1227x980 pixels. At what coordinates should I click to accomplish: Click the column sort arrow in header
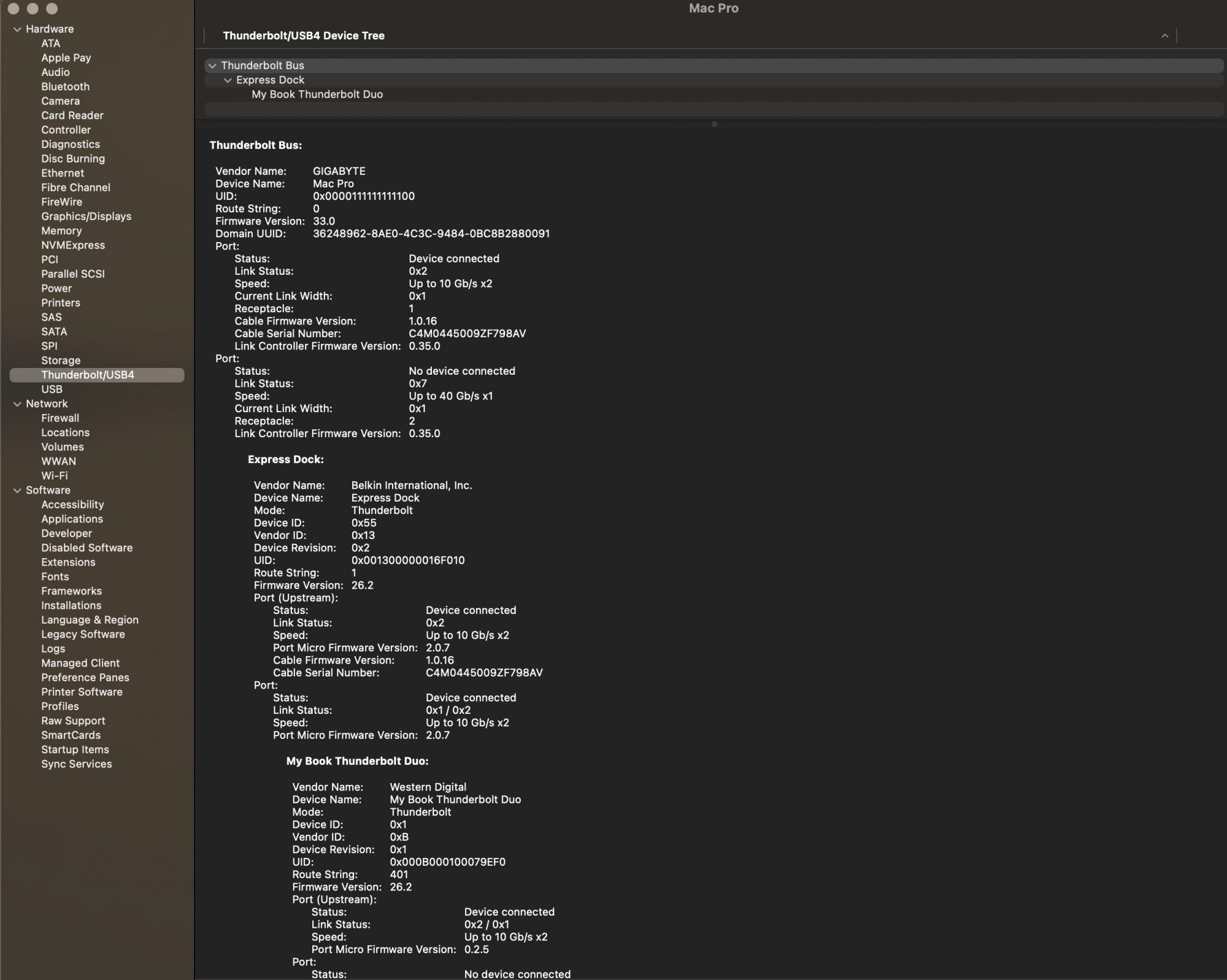click(x=1164, y=36)
